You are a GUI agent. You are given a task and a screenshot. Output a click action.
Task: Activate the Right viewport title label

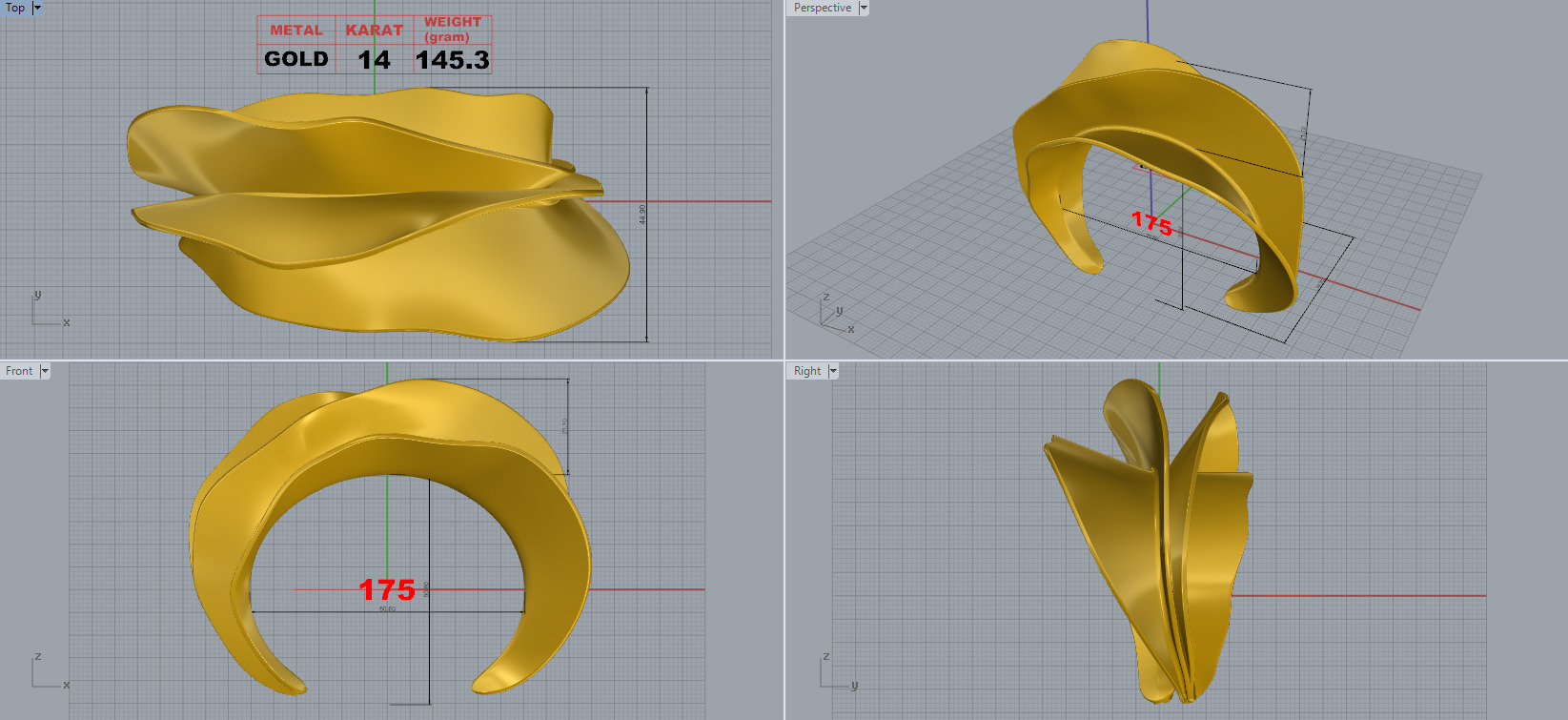coord(807,371)
